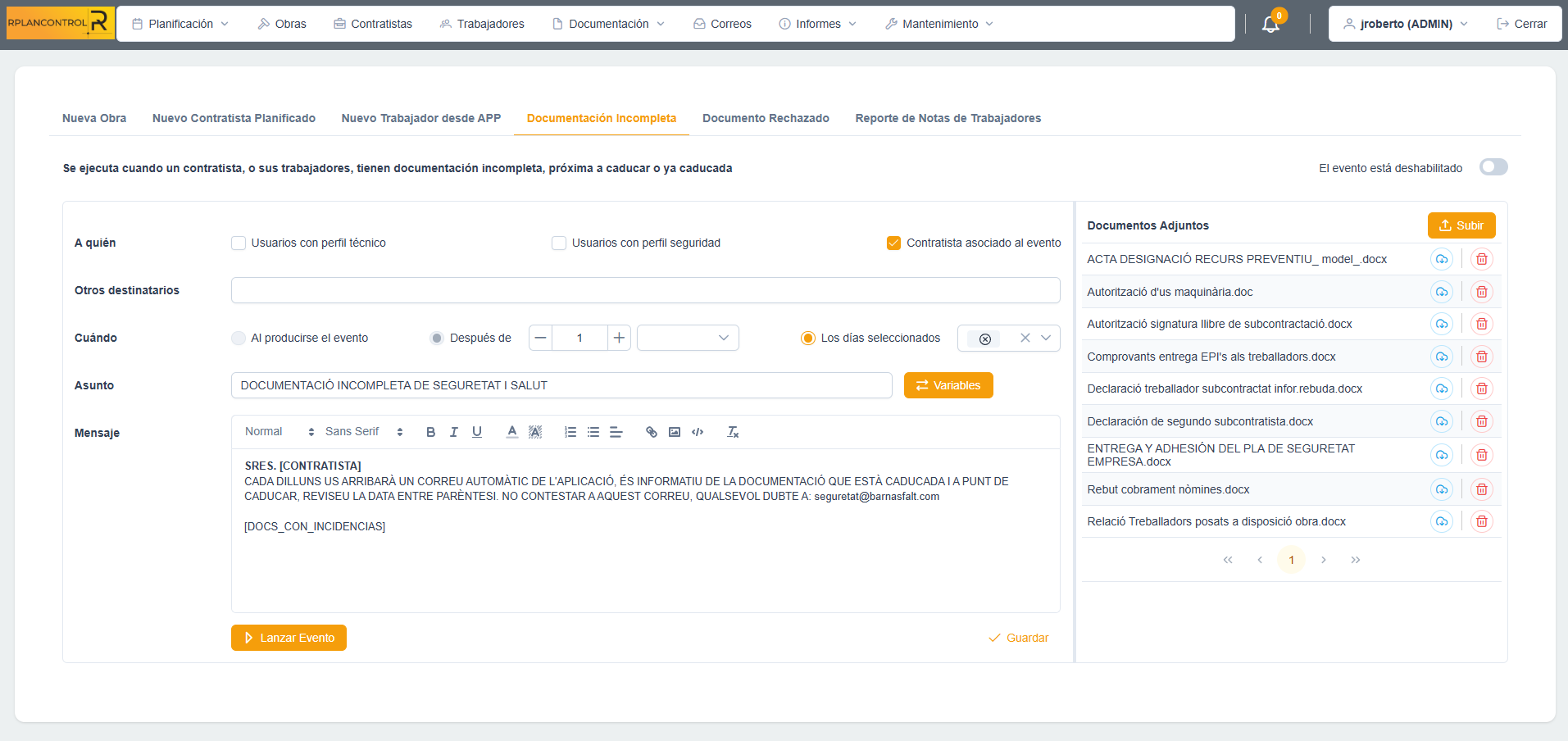The height and width of the screenshot is (741, 1568).
Task: Open the time unit dropdown after Después de
Action: (687, 338)
